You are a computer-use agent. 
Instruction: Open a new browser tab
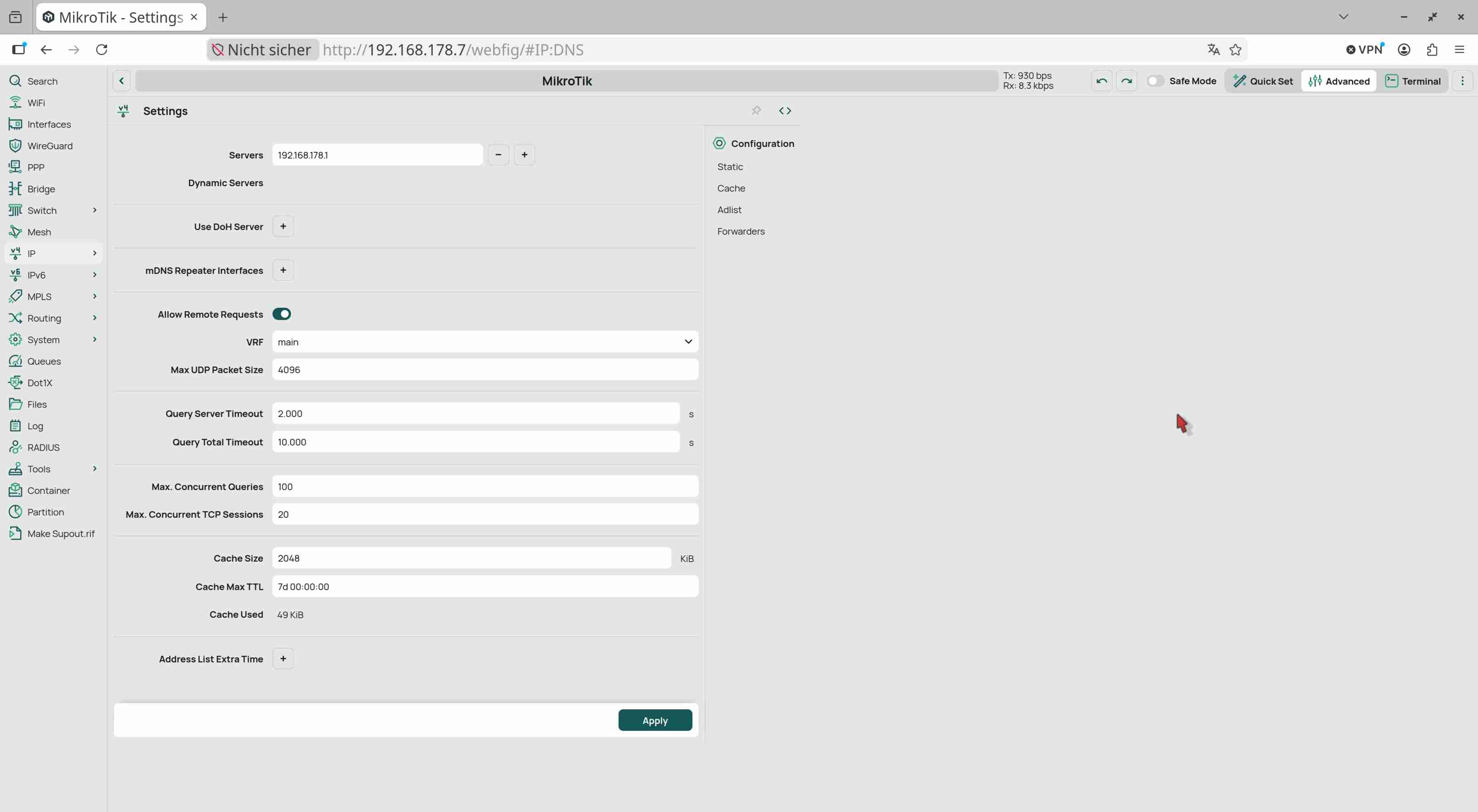coord(223,17)
